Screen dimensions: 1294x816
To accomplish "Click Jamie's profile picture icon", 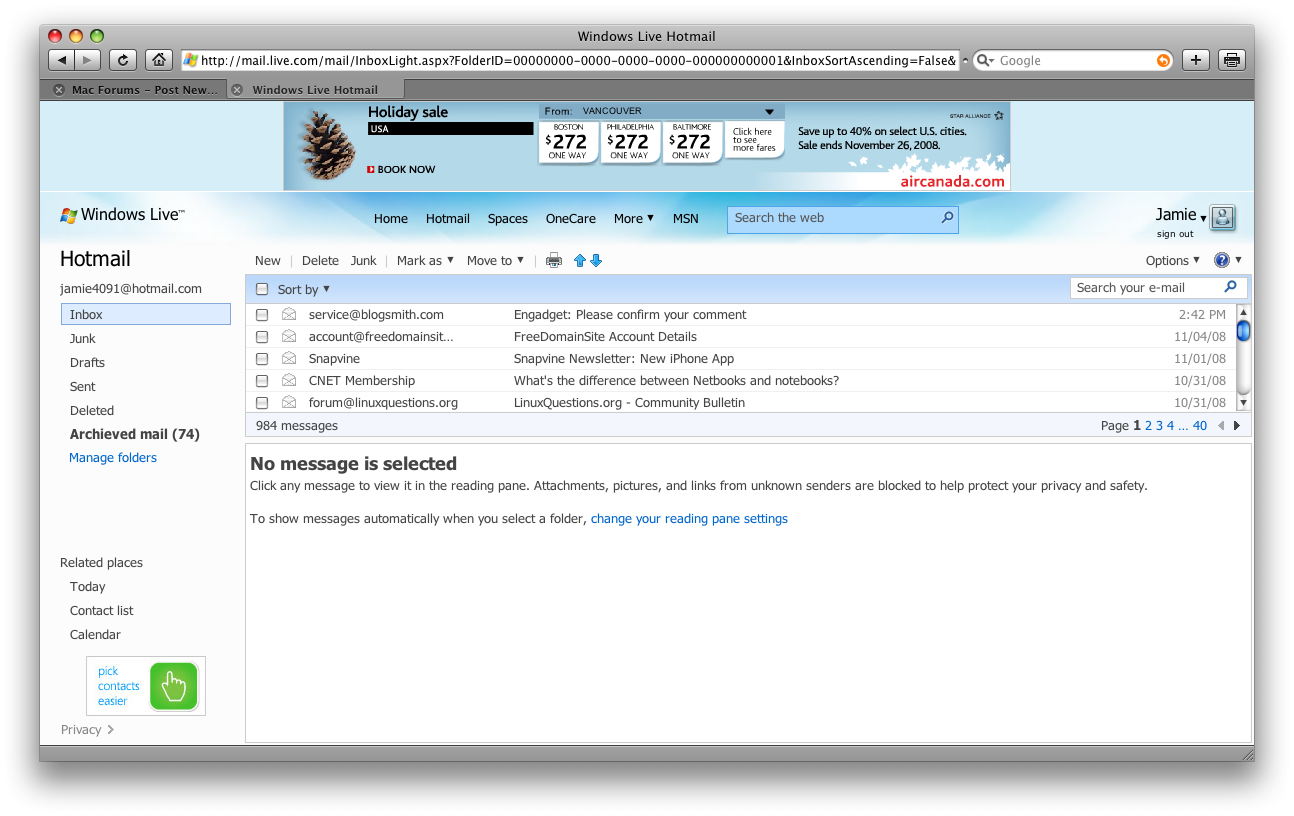I will click(x=1222, y=217).
